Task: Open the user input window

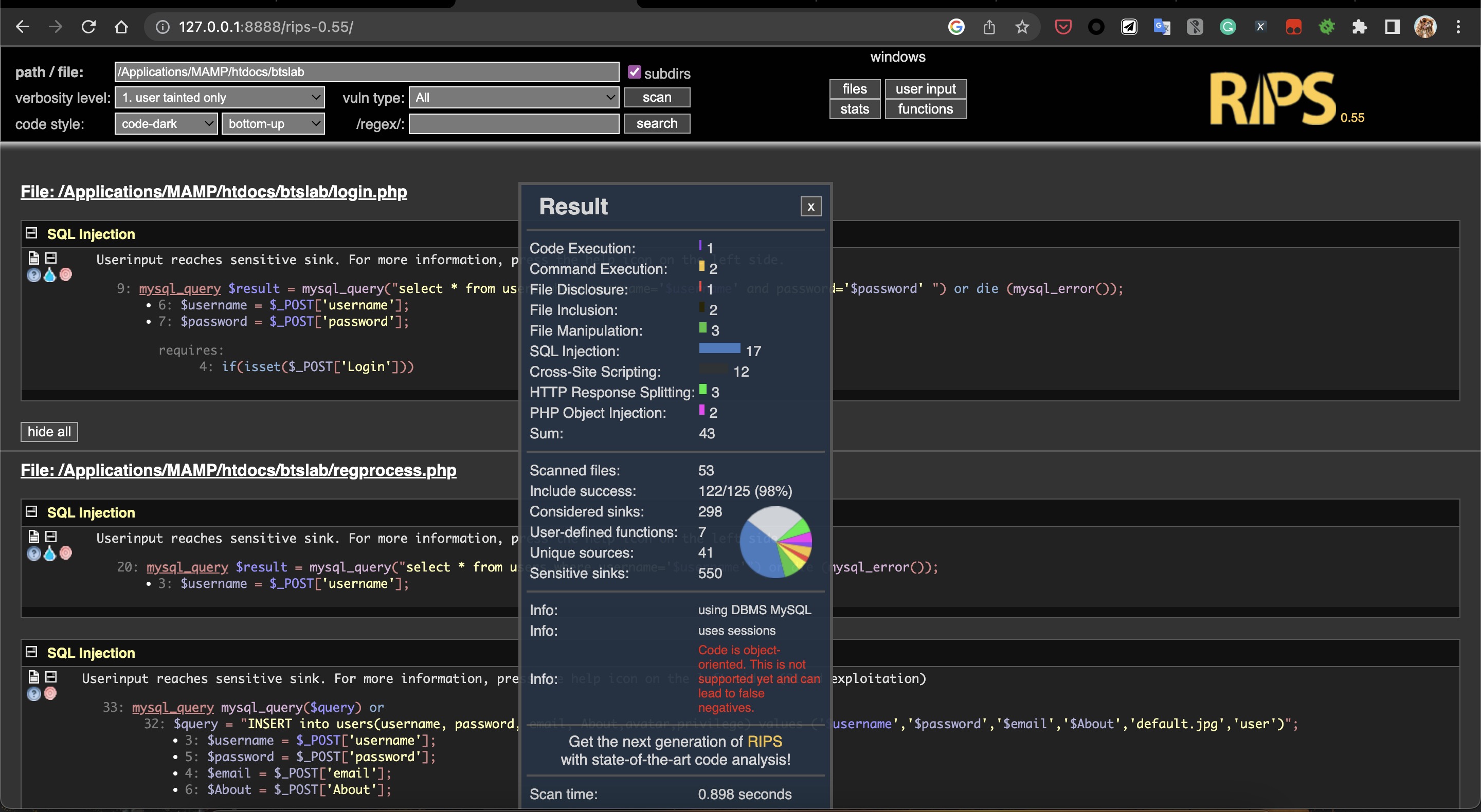Action: click(925, 89)
